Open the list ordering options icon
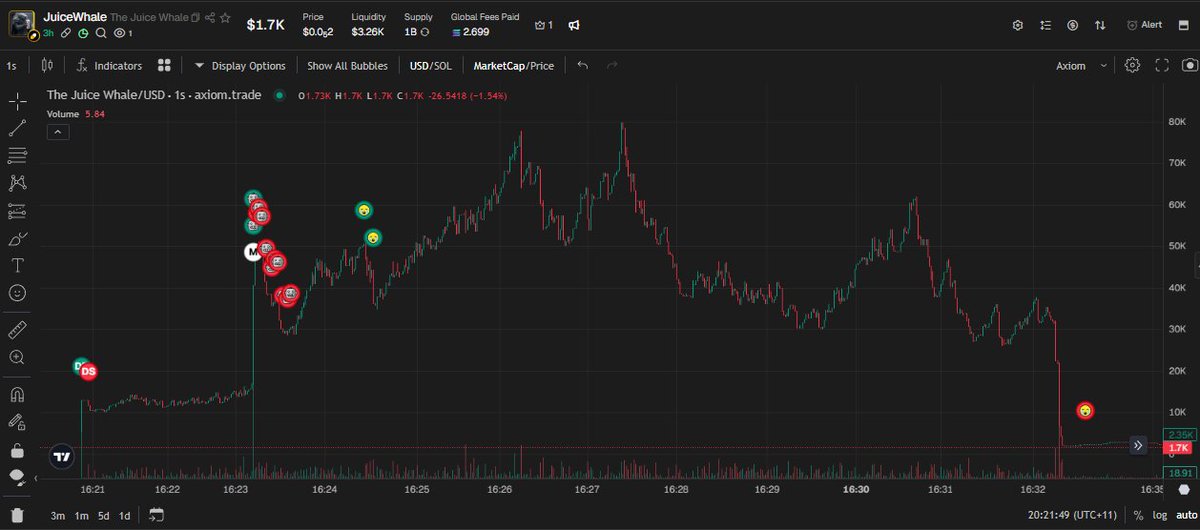The height and width of the screenshot is (530, 1200). (x=1046, y=25)
